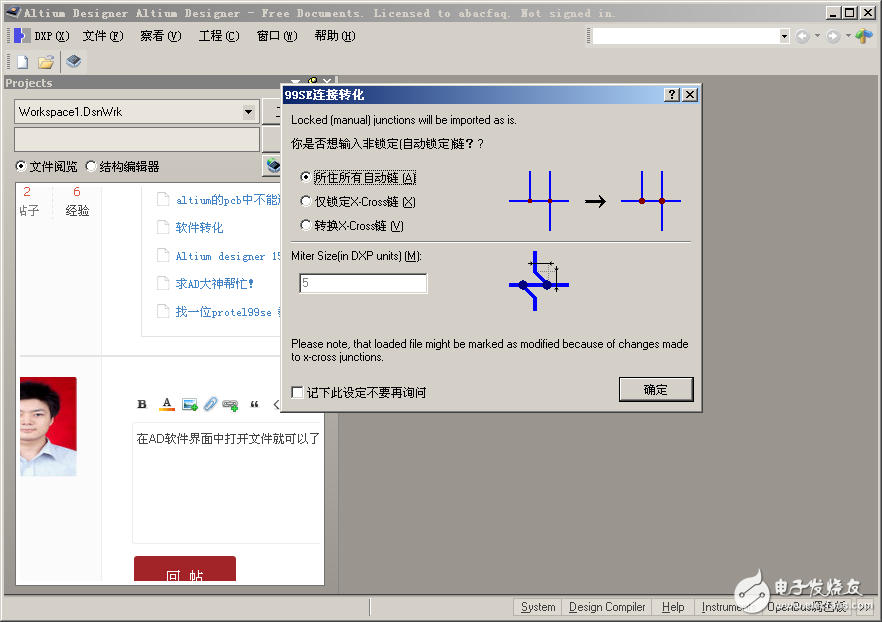Click the home page icon at top right

(x=864, y=36)
